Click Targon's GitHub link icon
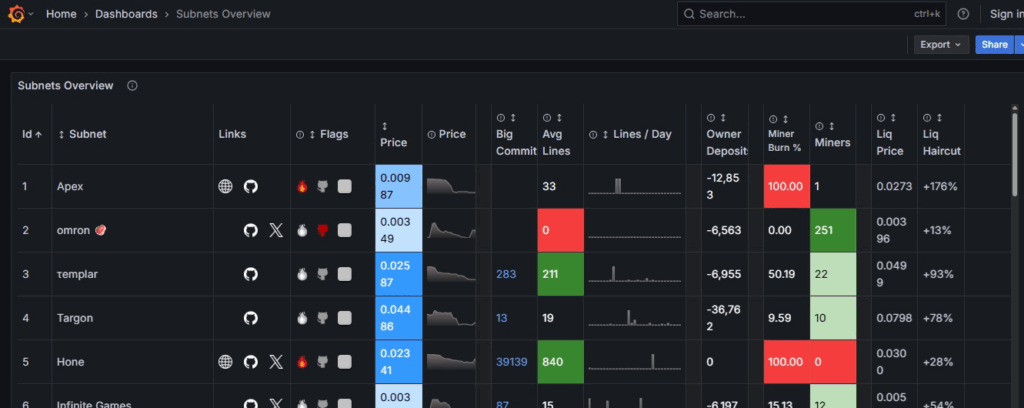The height and width of the screenshot is (408, 1024). 251,318
